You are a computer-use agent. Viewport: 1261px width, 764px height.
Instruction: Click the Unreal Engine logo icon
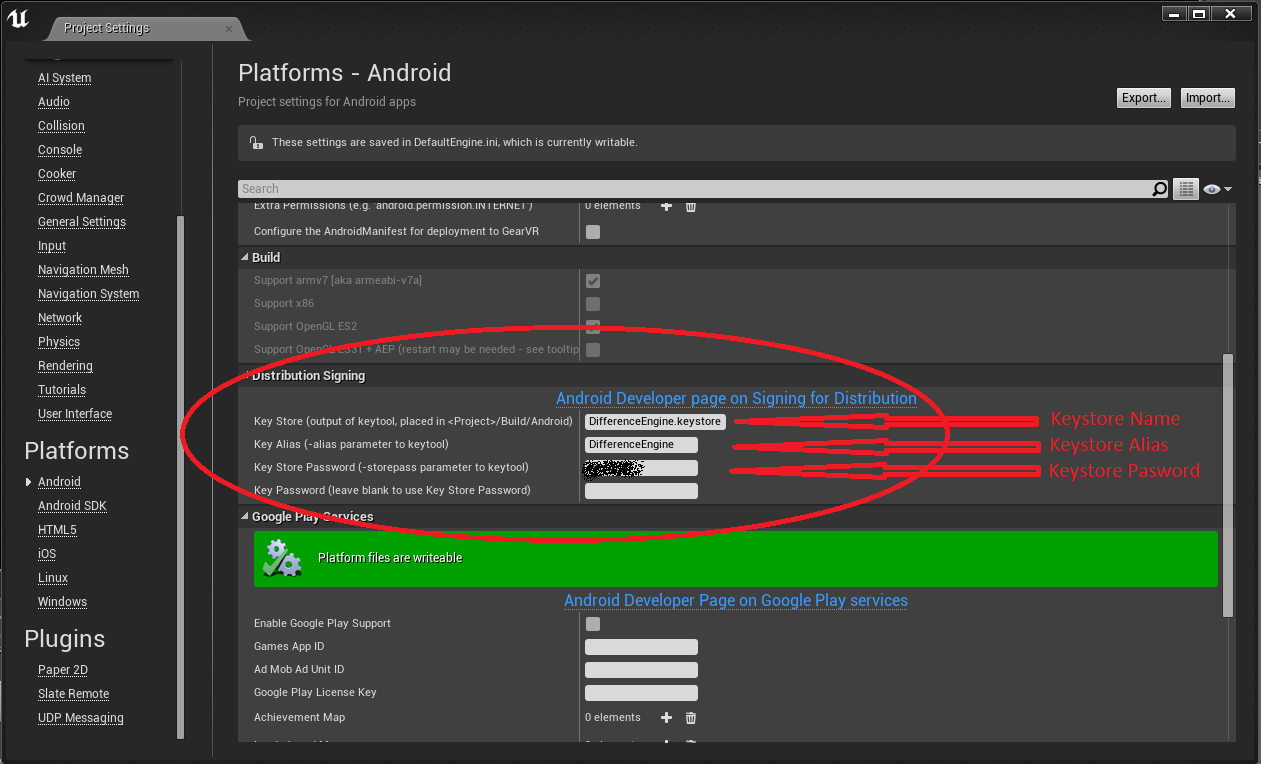[x=18, y=19]
